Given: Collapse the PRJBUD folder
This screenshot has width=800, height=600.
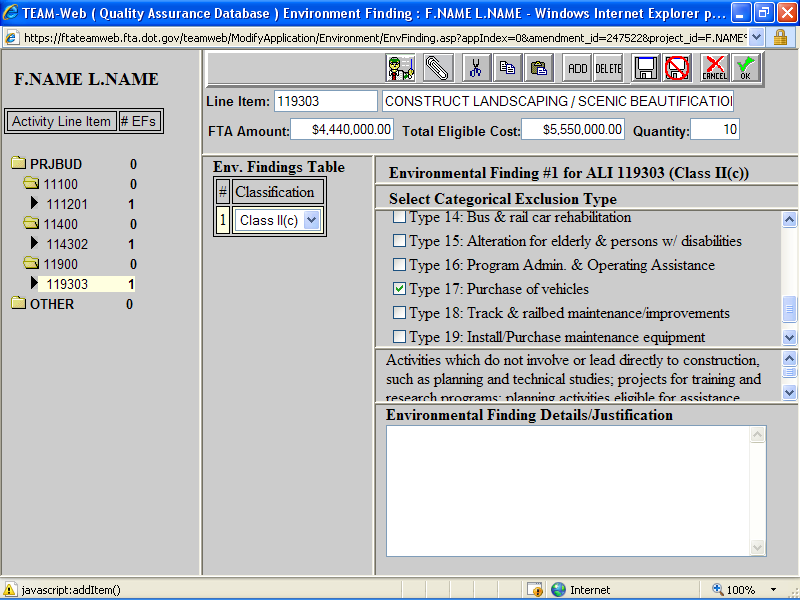Looking at the screenshot, I should pyautogui.click(x=18, y=164).
